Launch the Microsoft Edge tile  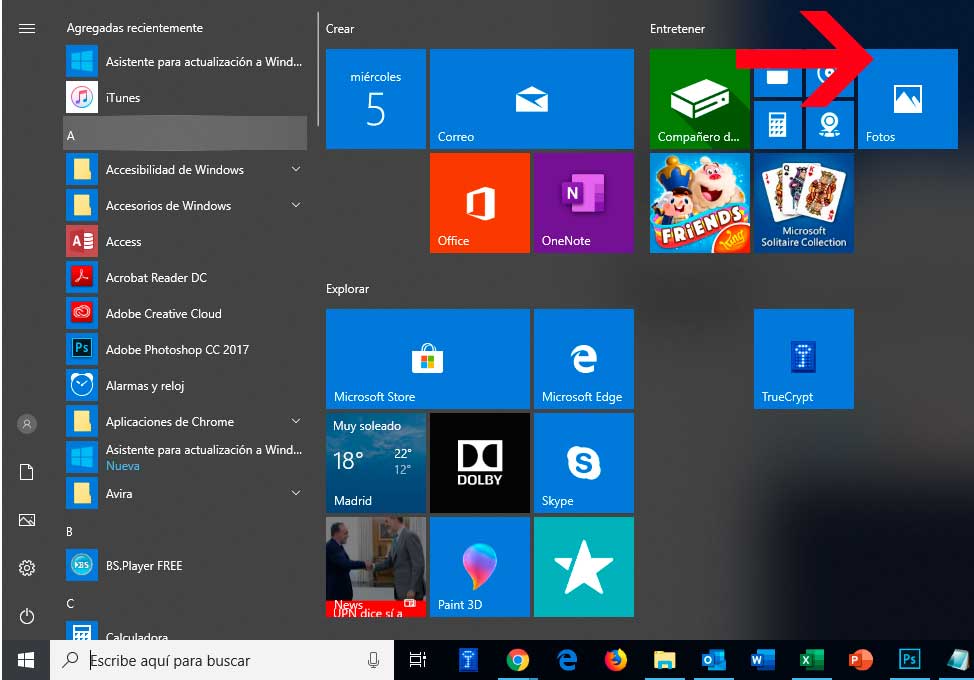tap(584, 359)
